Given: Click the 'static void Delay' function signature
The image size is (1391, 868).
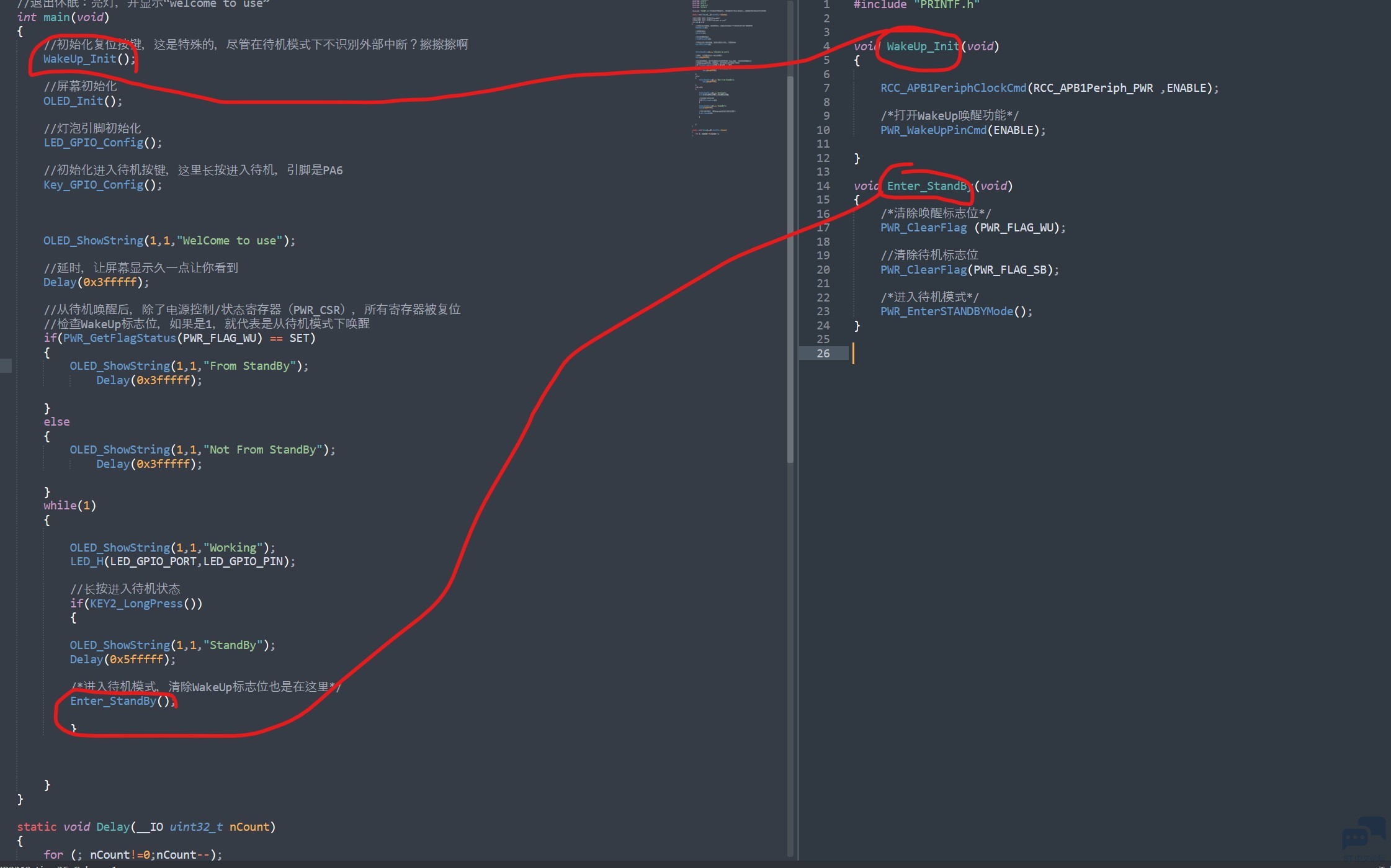Looking at the screenshot, I should tap(146, 827).
